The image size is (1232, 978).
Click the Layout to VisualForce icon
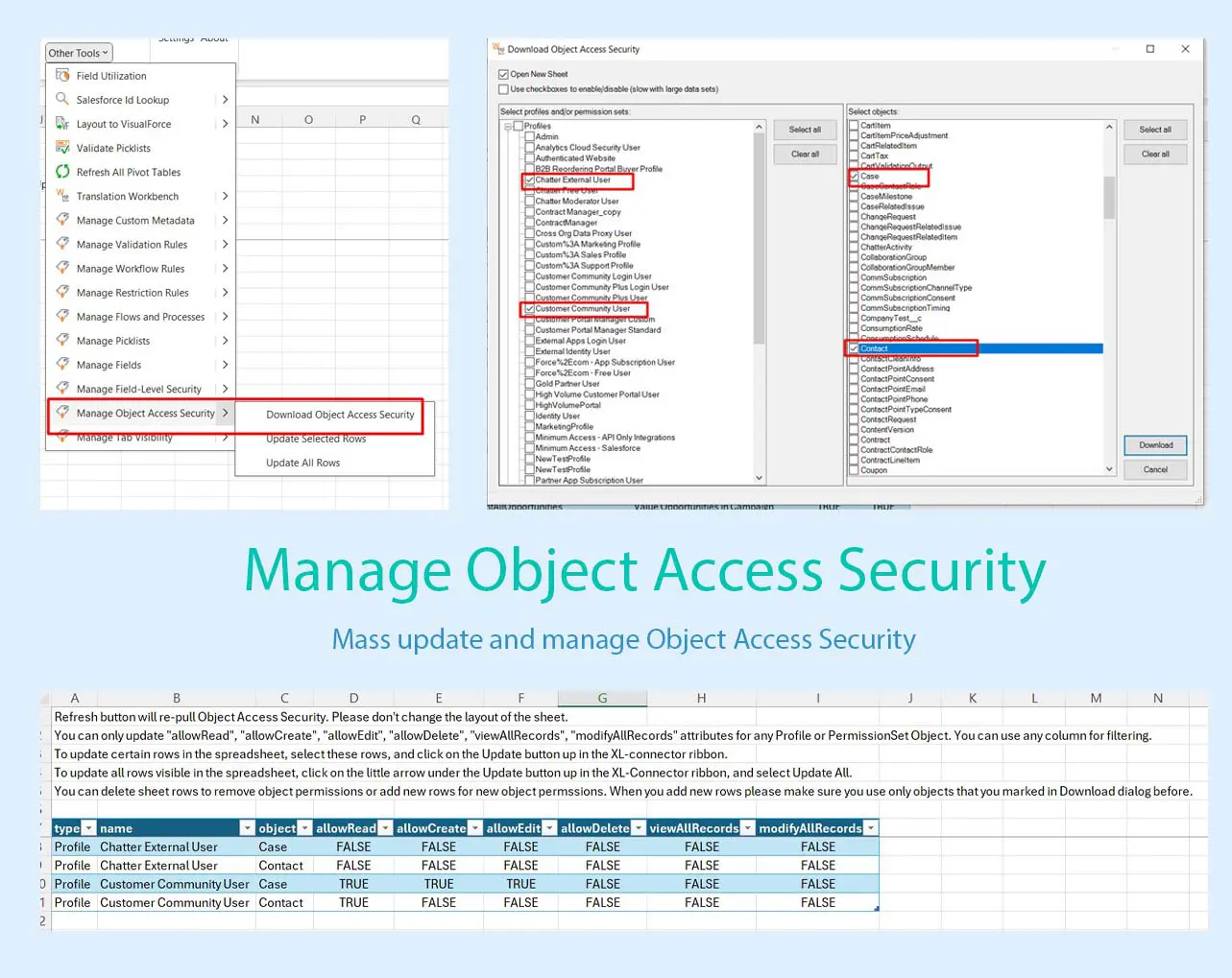(x=62, y=124)
